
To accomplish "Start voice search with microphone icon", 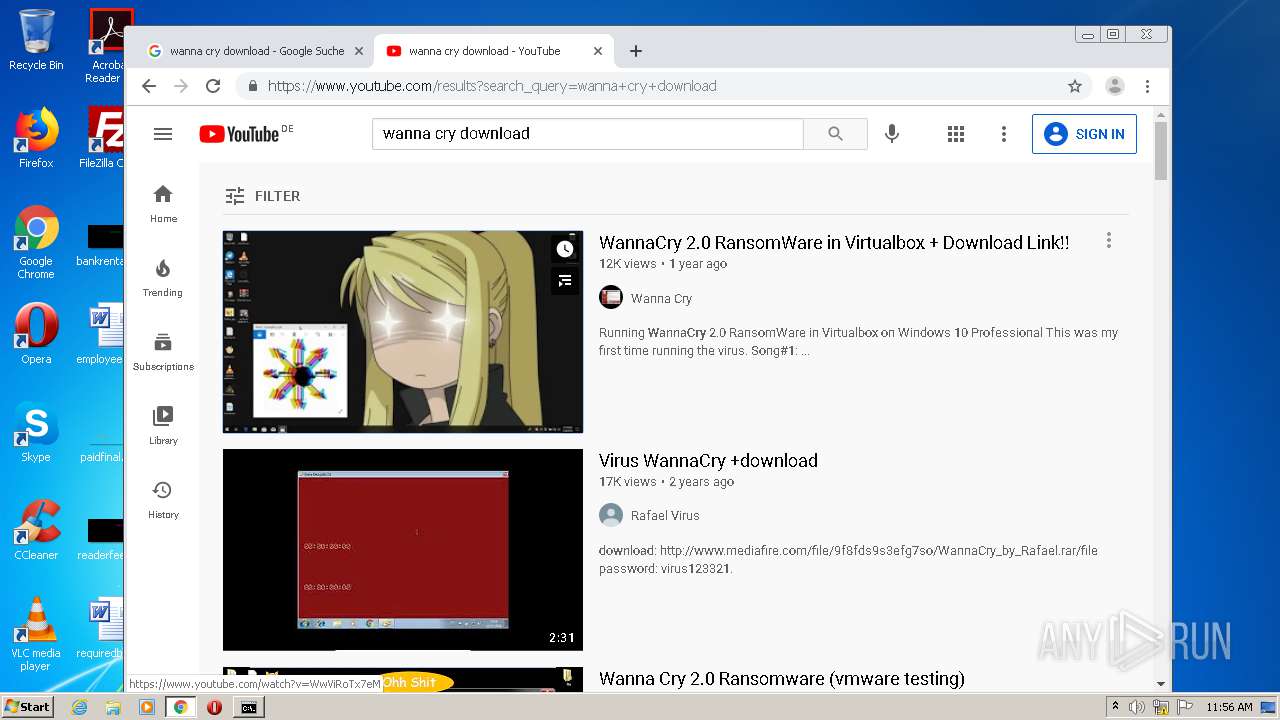I will pyautogui.click(x=892, y=133).
